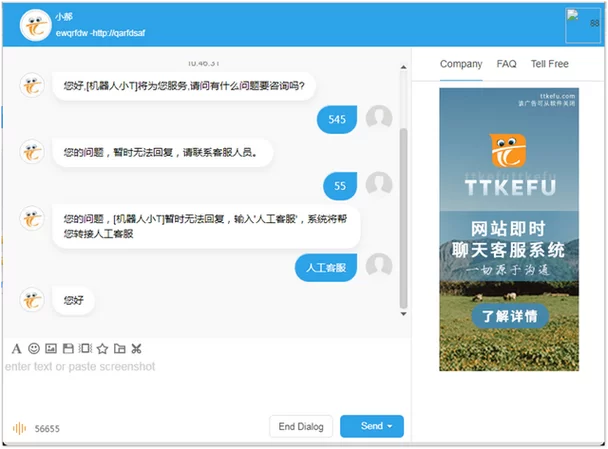This screenshot has width=608, height=449.
Task: Click user avatar beside 人工客服 message
Action: pyautogui.click(x=379, y=266)
